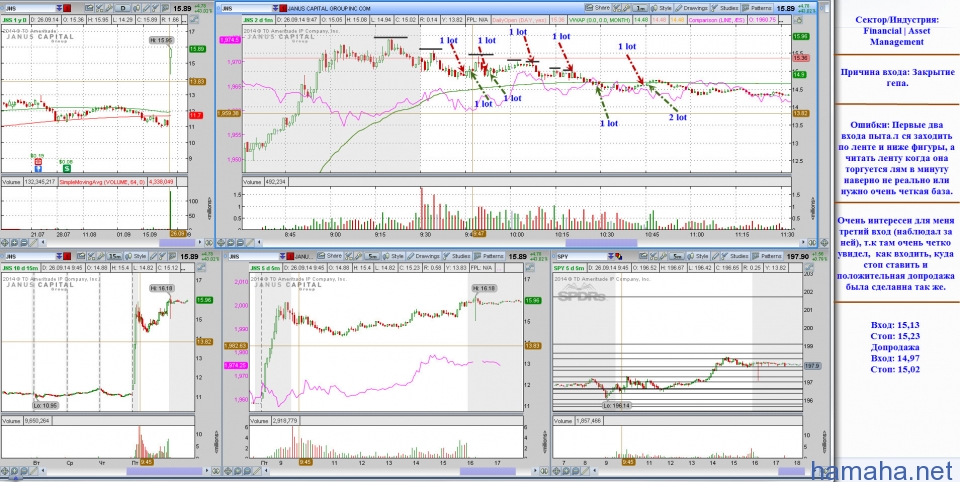The image size is (960, 482).
Task: Open Patterns in SPY chart
Action: pos(768,256)
